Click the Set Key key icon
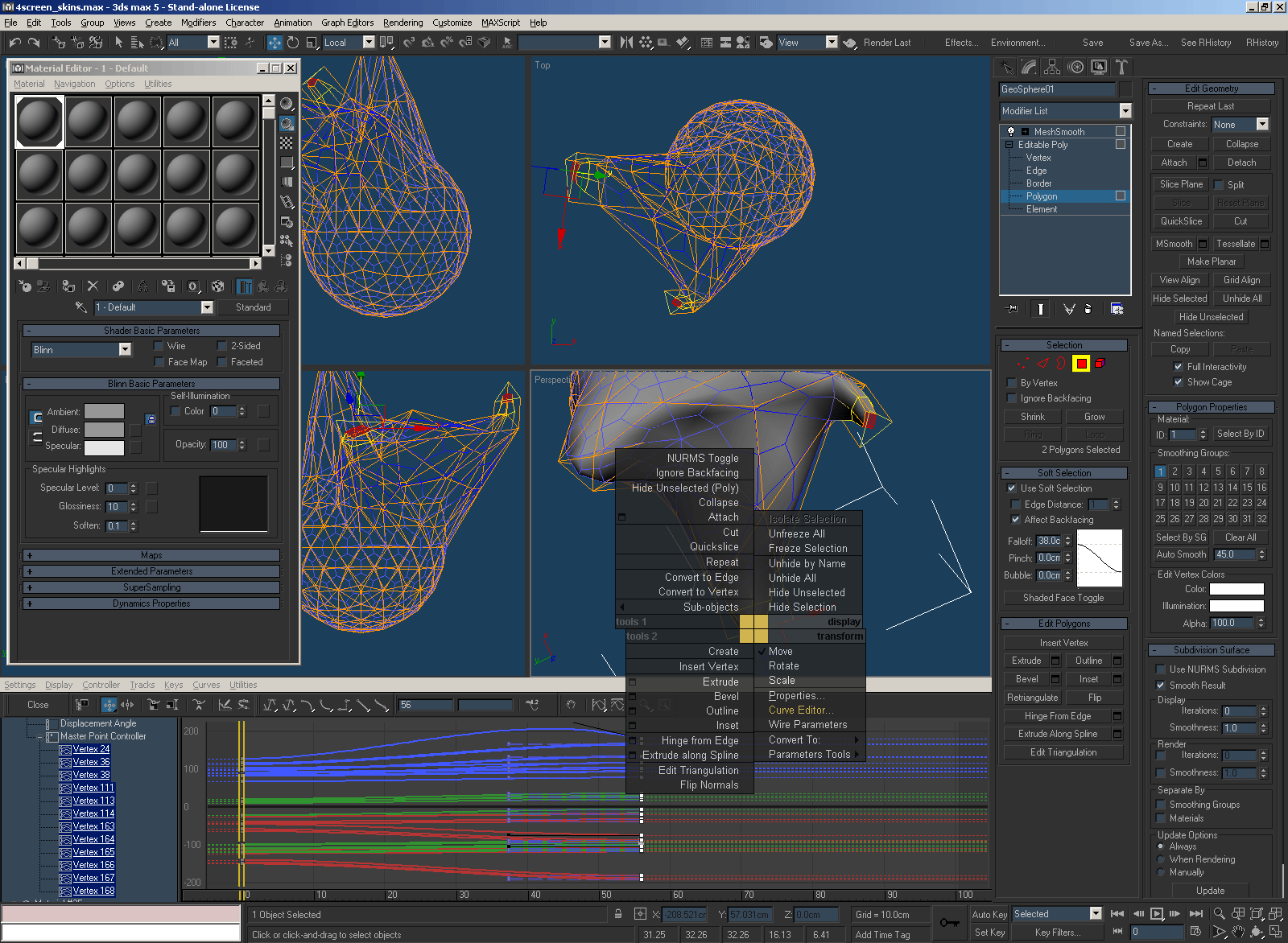Screen dimensions: 1288x943 pyautogui.click(x=949, y=923)
